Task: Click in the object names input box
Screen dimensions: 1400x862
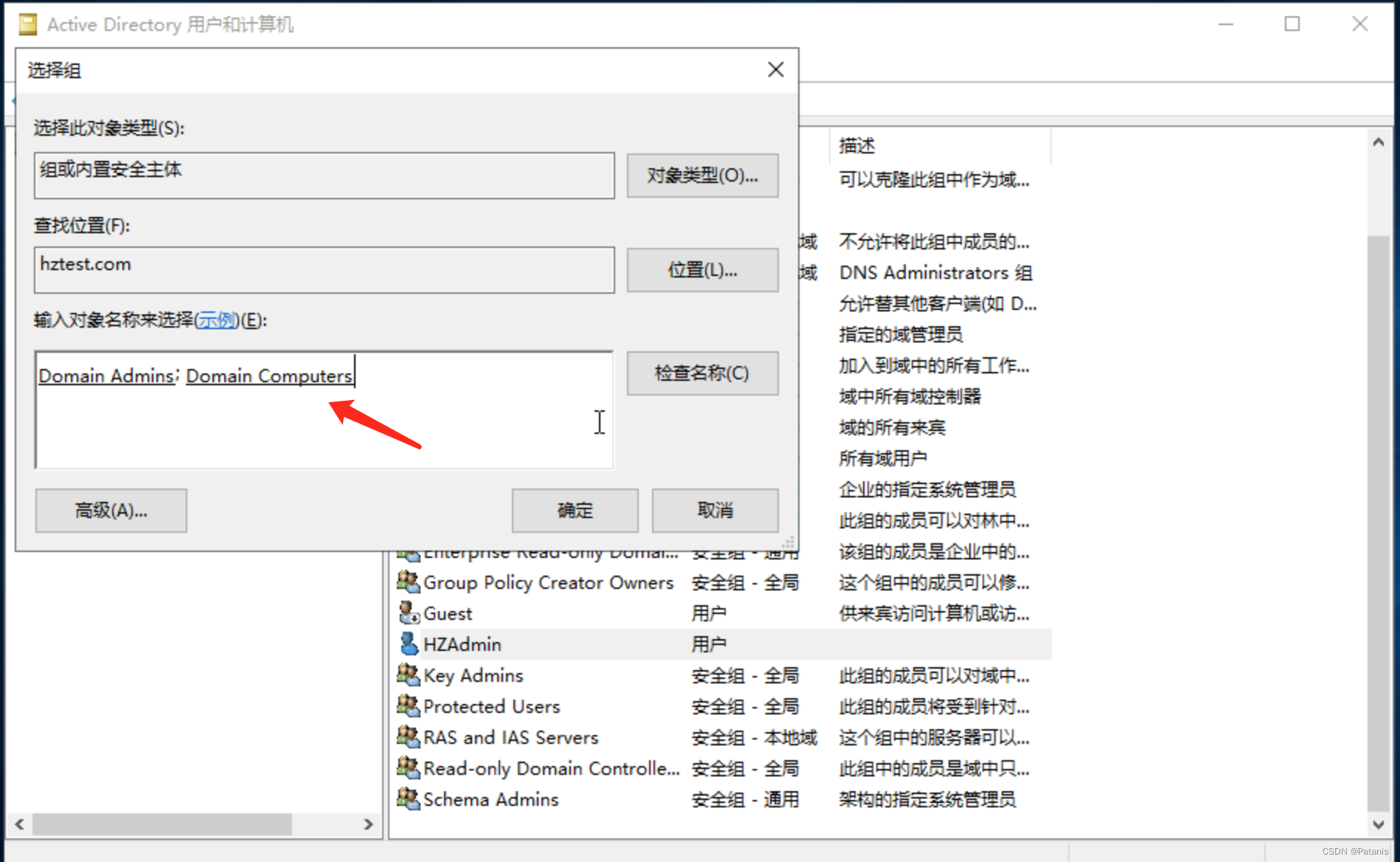Action: tap(324, 410)
